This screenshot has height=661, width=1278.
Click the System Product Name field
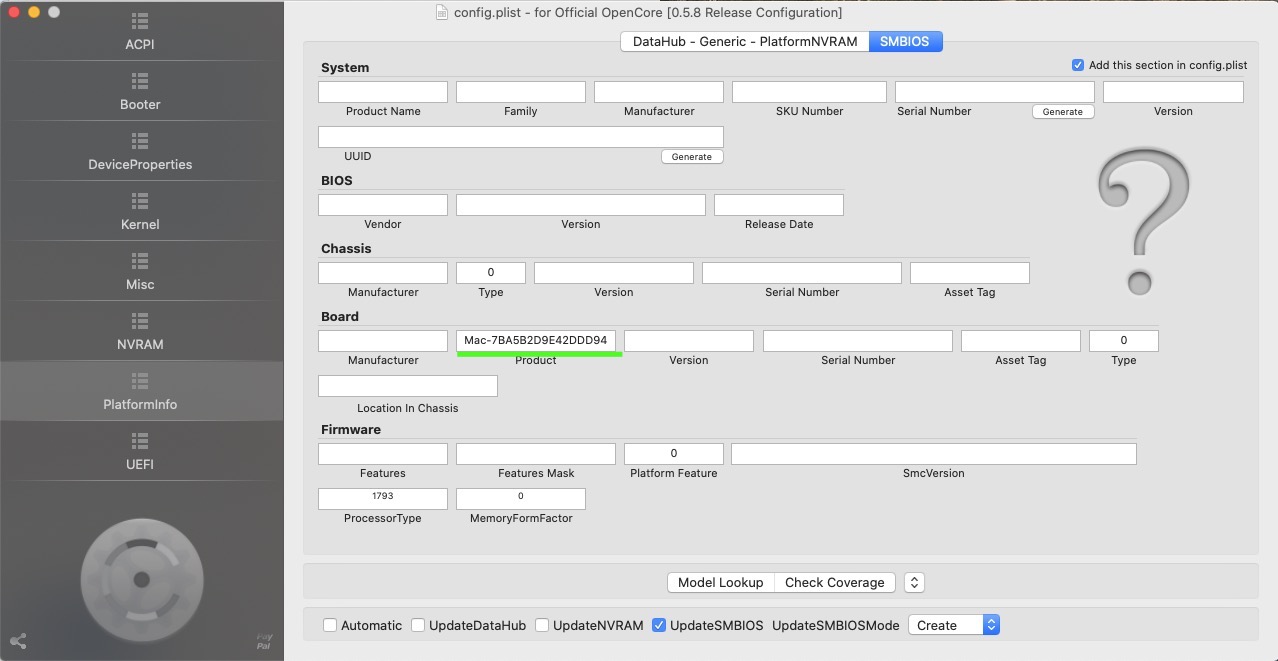coord(383,92)
